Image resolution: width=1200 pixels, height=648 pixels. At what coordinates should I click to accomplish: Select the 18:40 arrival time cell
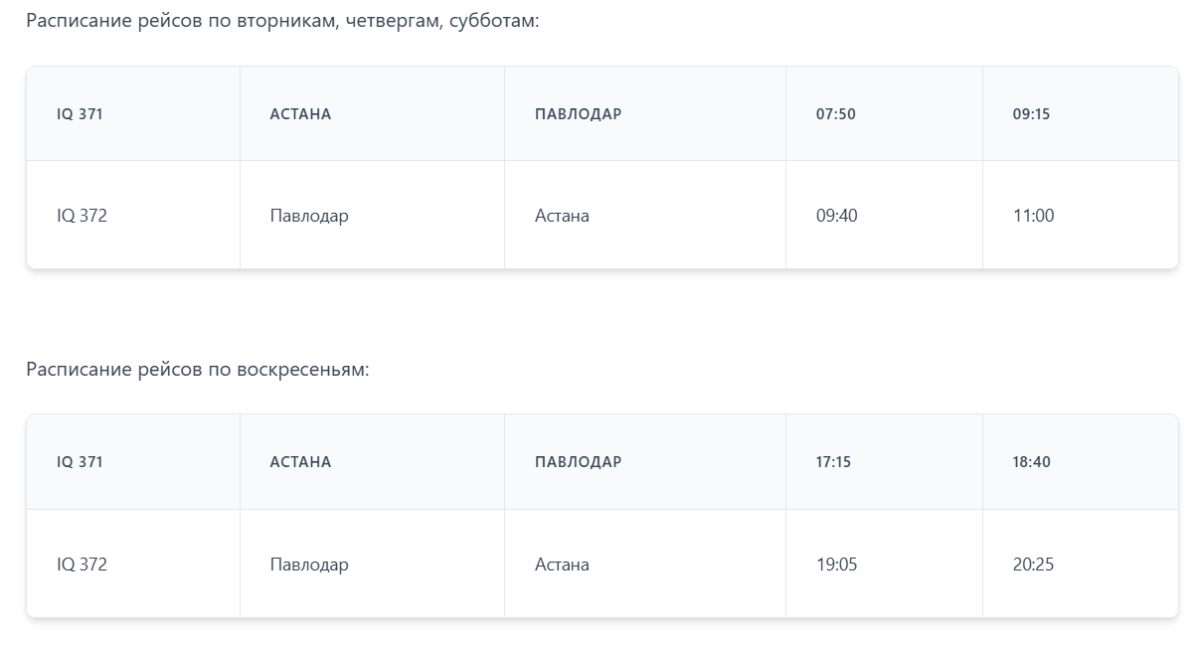pos(1081,462)
